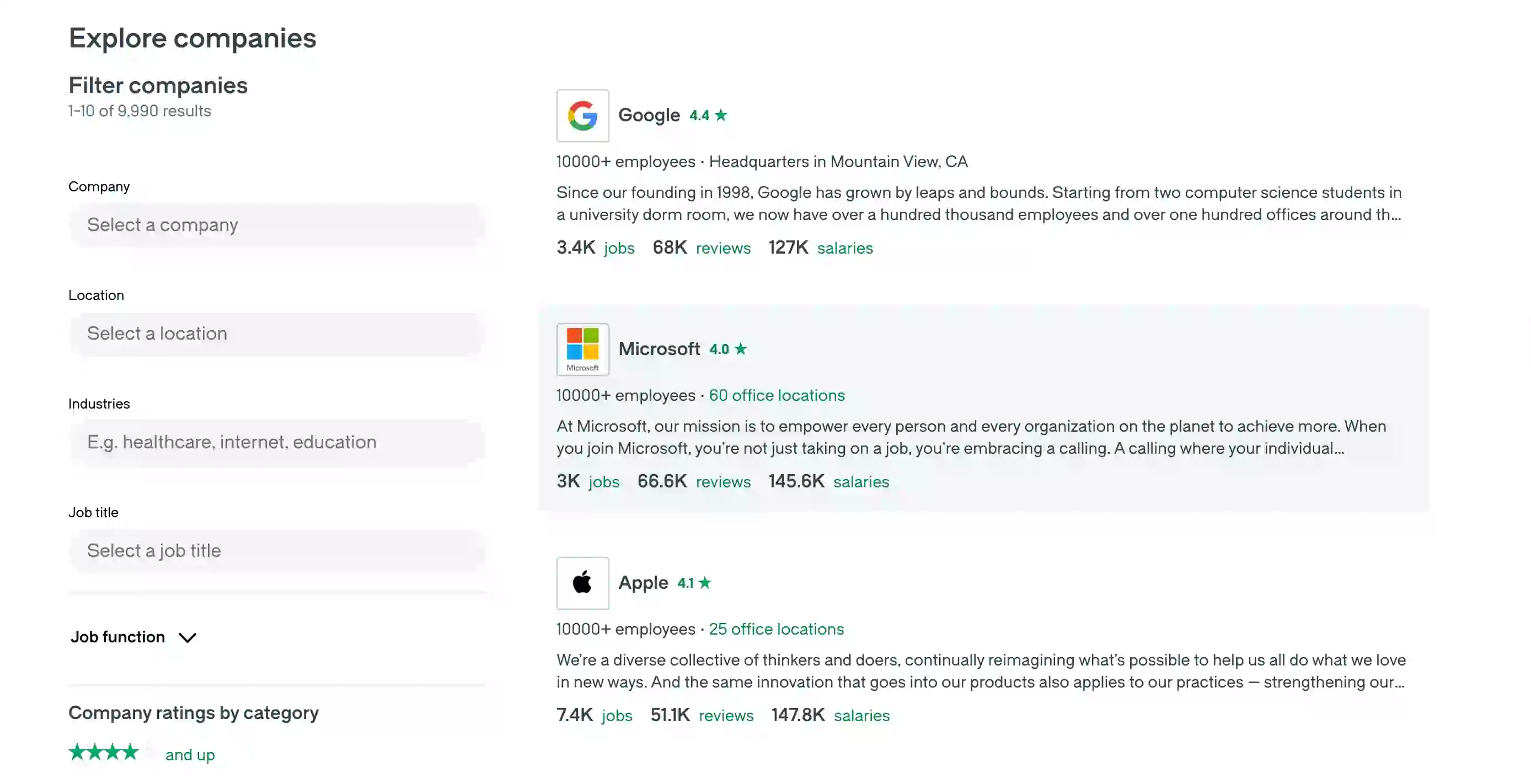Open the Select a company dropdown

point(277,225)
